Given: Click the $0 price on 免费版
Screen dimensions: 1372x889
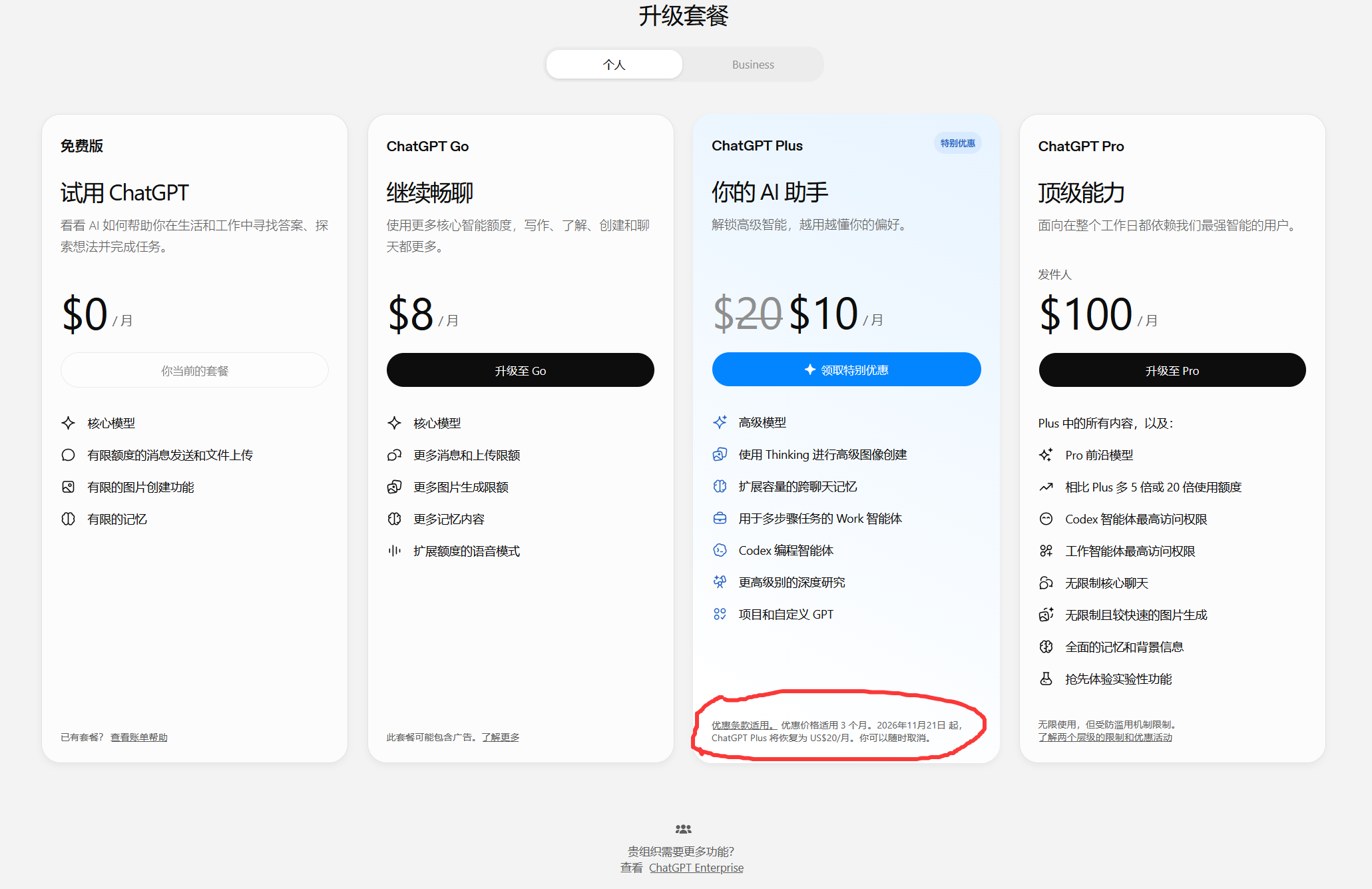Looking at the screenshot, I should pyautogui.click(x=85, y=314).
